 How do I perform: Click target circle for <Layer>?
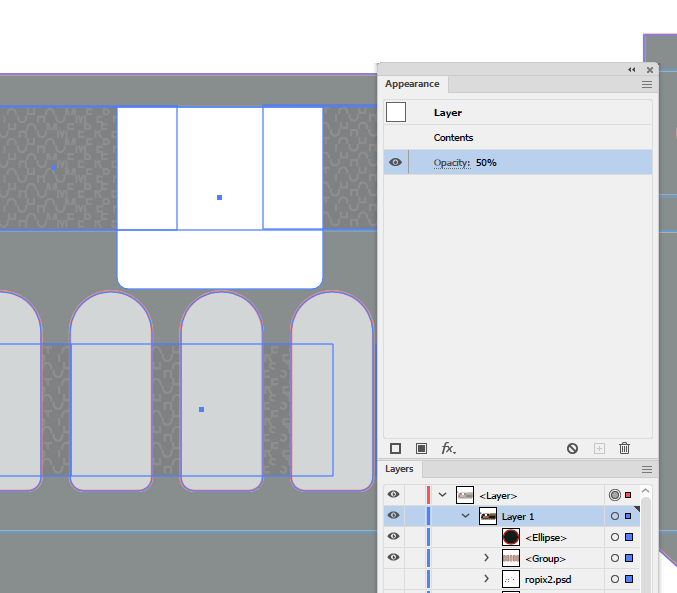615,495
